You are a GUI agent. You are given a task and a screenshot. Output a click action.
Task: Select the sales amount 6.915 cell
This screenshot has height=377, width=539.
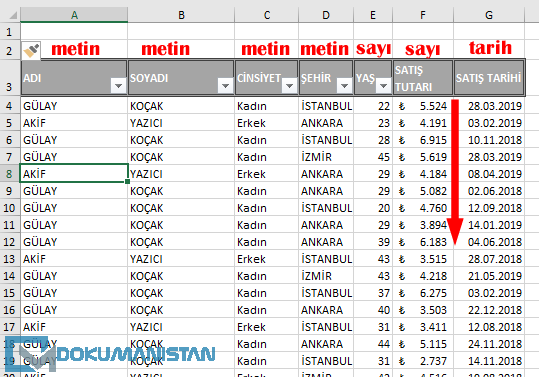point(423,140)
